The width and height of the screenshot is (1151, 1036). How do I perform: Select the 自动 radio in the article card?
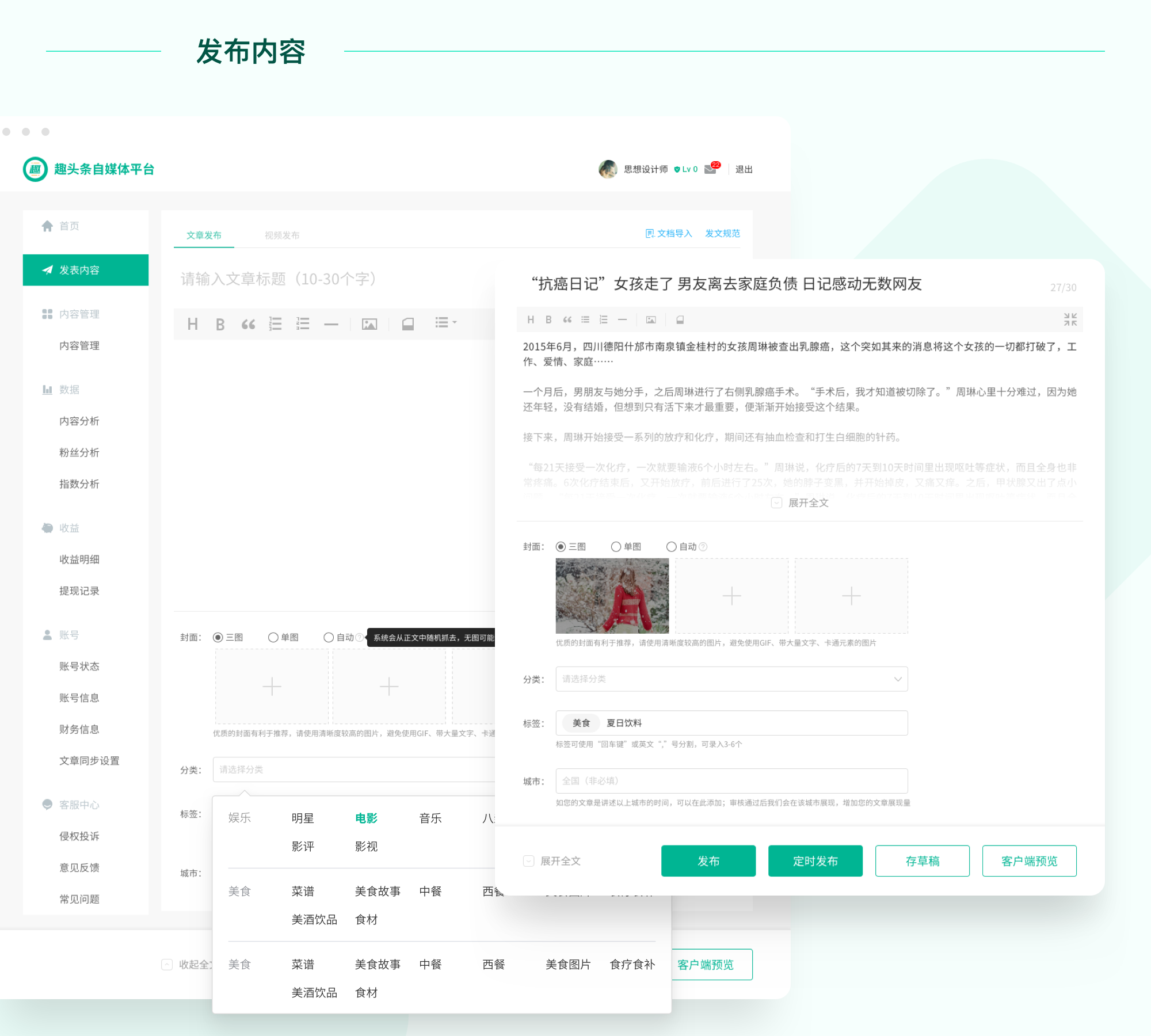(671, 546)
